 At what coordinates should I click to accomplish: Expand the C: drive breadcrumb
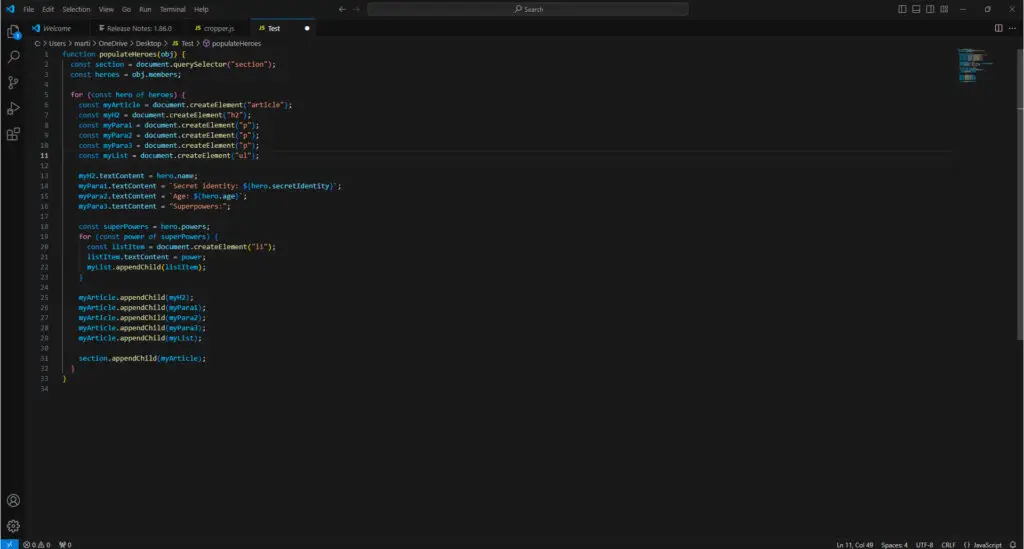[x=37, y=43]
